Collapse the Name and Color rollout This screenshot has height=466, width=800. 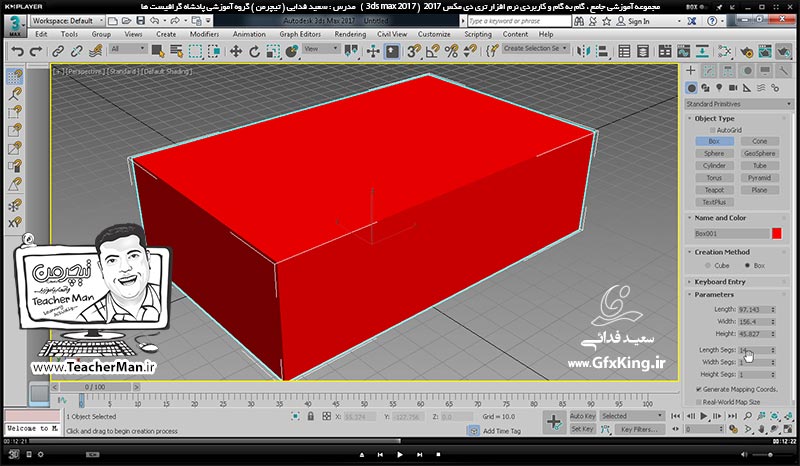point(720,218)
